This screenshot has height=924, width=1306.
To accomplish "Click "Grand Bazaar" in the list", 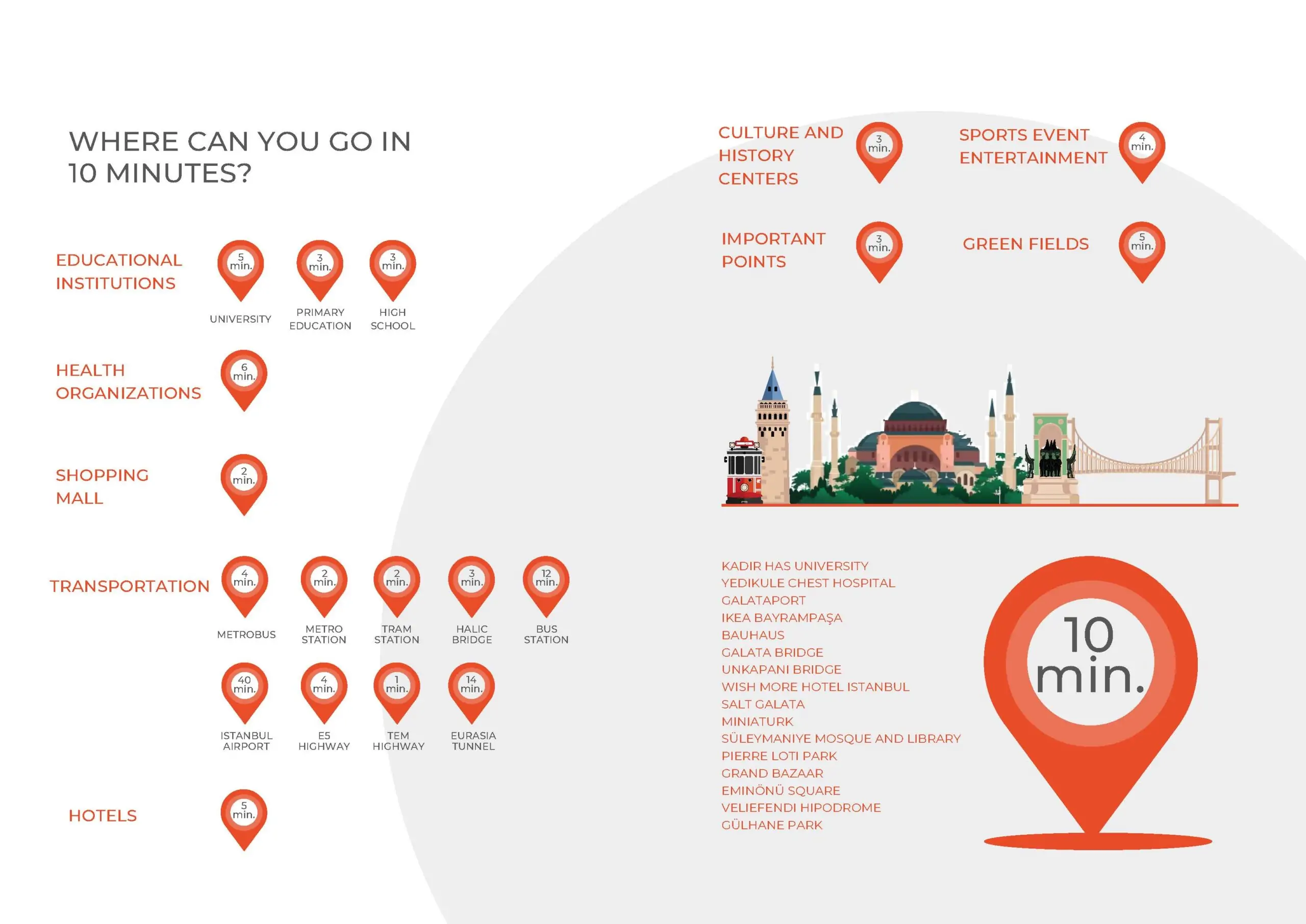I will 772,773.
